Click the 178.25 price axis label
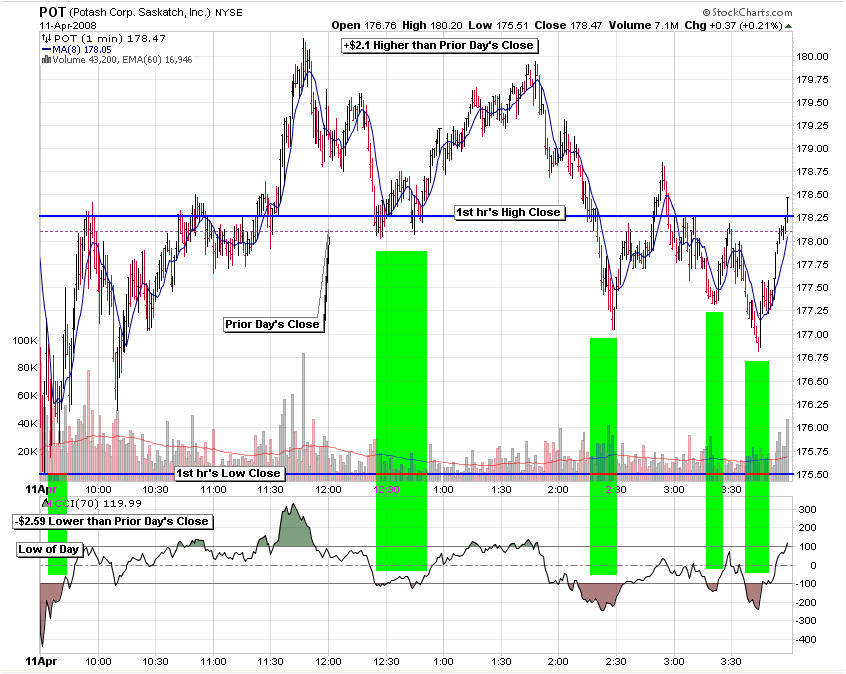846x674 pixels. [x=813, y=218]
